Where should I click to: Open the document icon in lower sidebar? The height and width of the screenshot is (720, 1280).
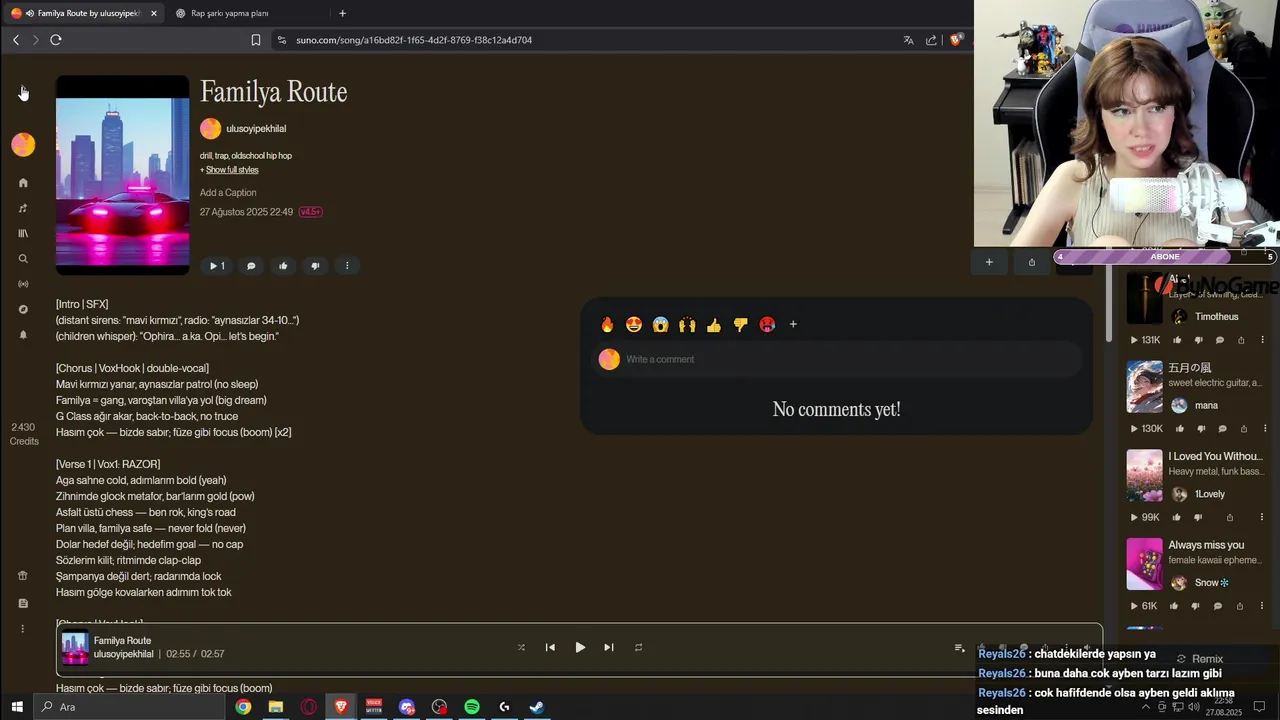[x=23, y=603]
